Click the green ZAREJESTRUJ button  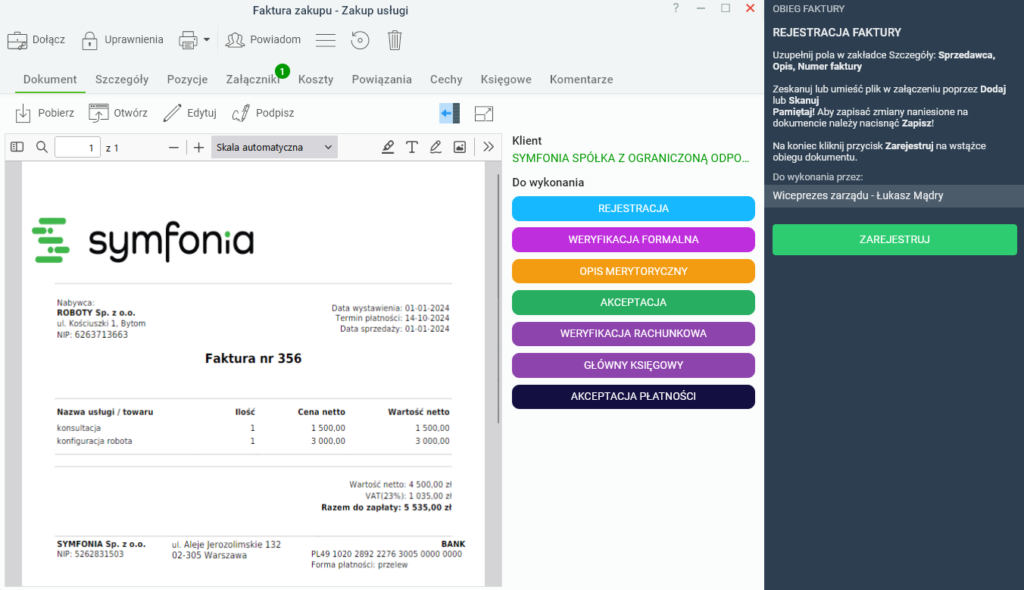click(x=894, y=240)
